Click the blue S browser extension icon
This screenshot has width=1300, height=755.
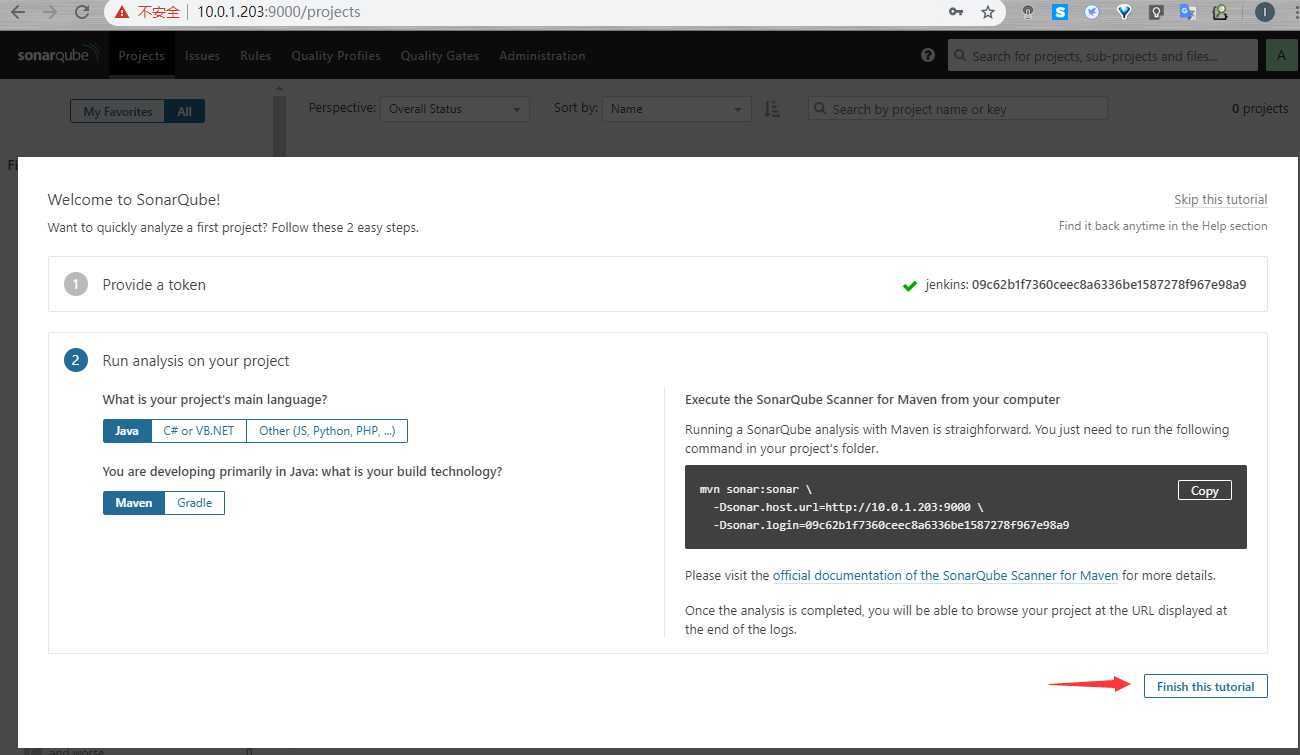click(x=1060, y=12)
